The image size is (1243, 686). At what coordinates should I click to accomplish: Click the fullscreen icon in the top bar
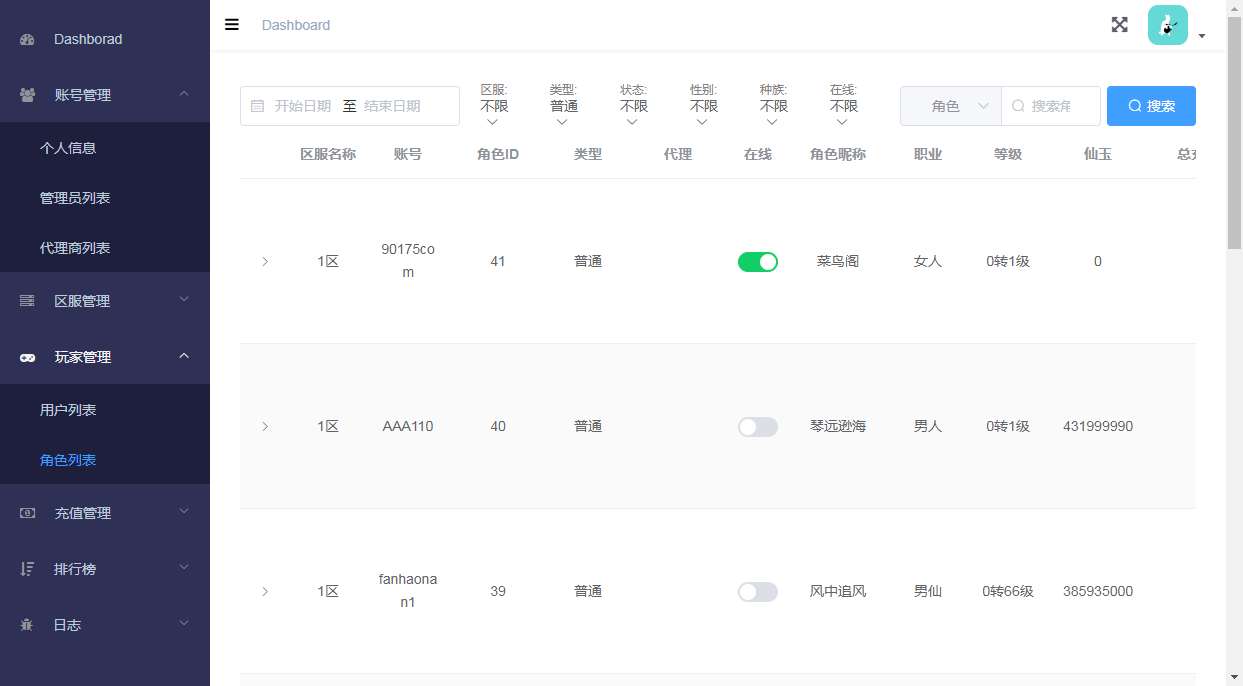pos(1119,25)
